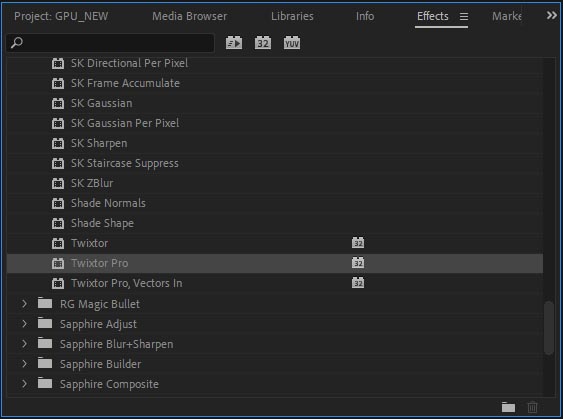Viewport: 563px width, 419px height.
Task: Select the Shade Normals effect
Action: [108, 203]
